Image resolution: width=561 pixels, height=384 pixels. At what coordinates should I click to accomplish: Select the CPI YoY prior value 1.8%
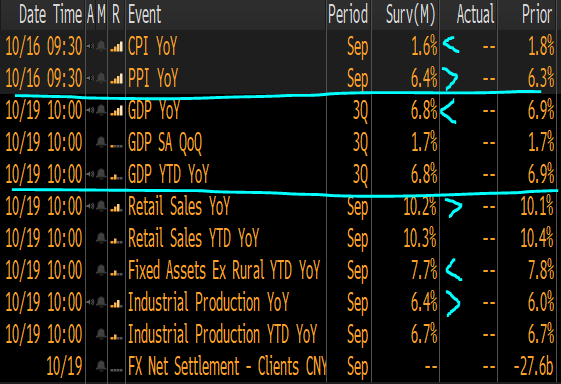click(x=541, y=47)
